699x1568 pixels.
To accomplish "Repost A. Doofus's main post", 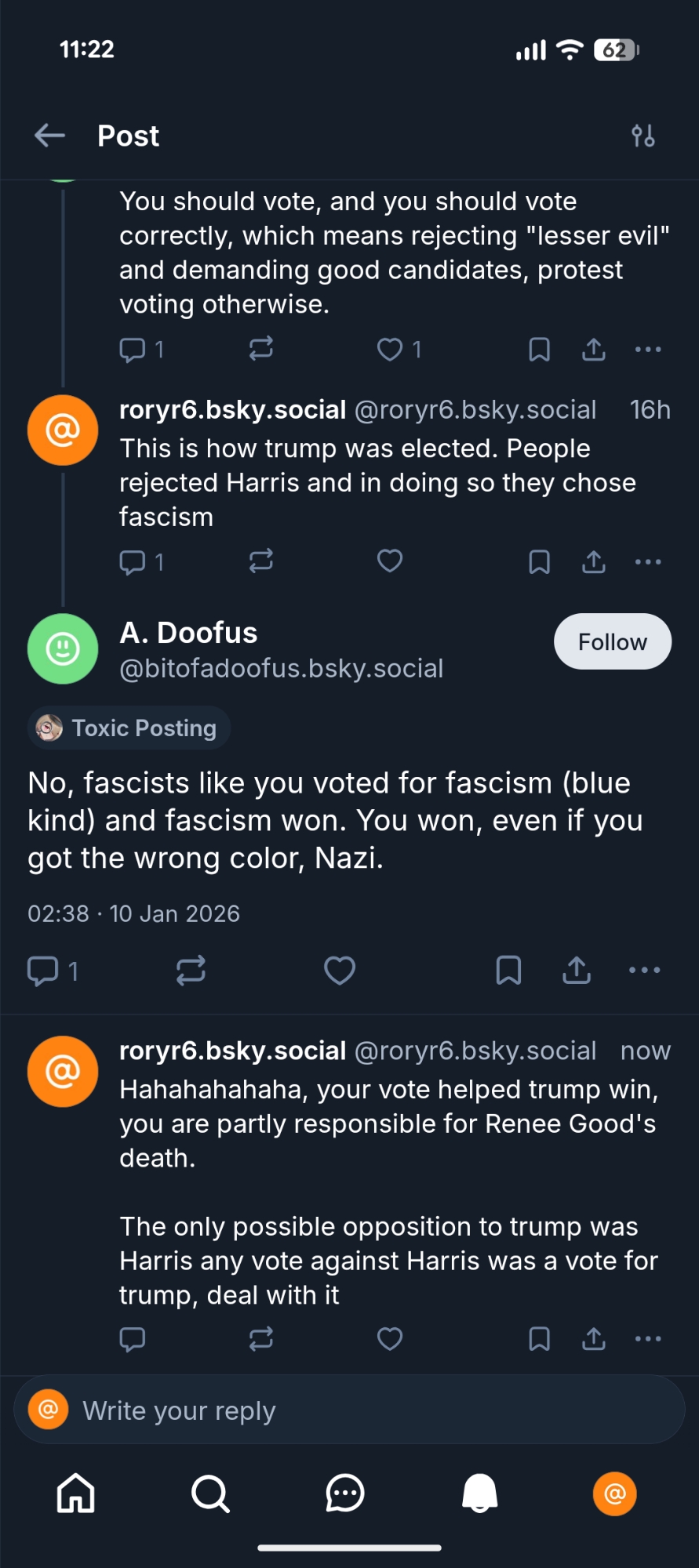I will [191, 971].
